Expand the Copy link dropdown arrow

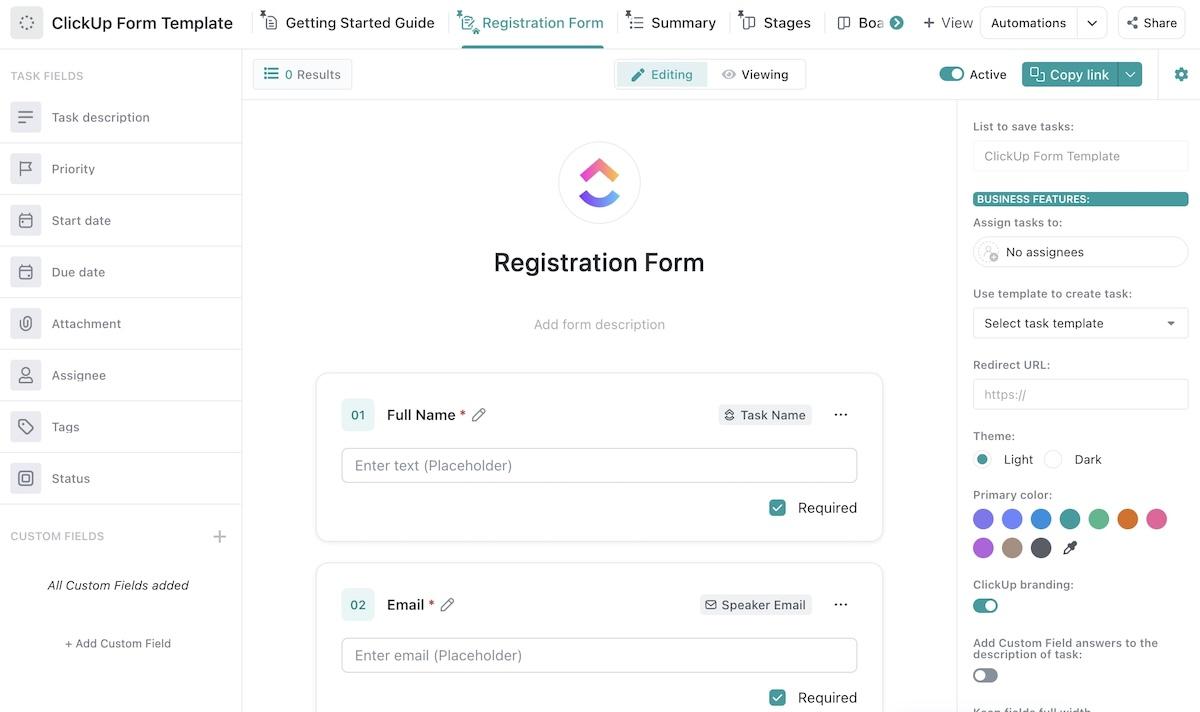[1130, 74]
